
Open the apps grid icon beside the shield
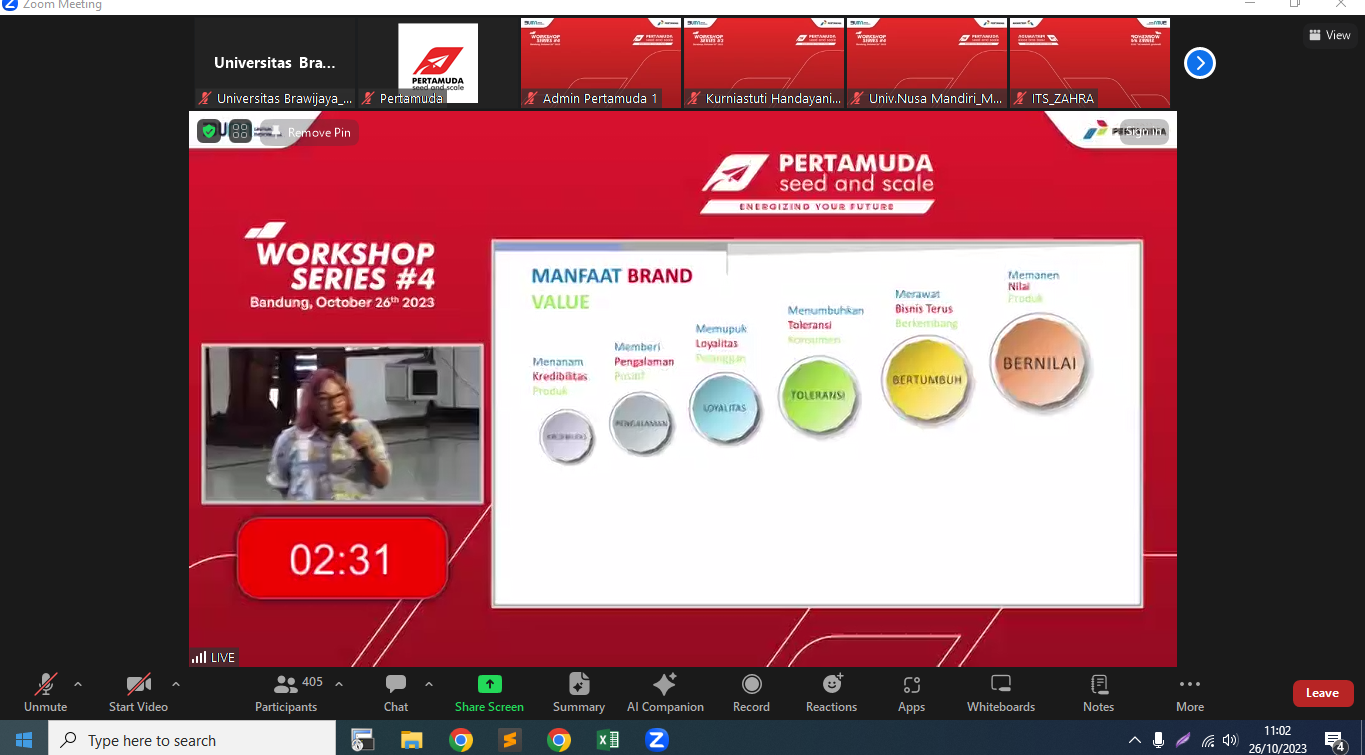[x=240, y=131]
